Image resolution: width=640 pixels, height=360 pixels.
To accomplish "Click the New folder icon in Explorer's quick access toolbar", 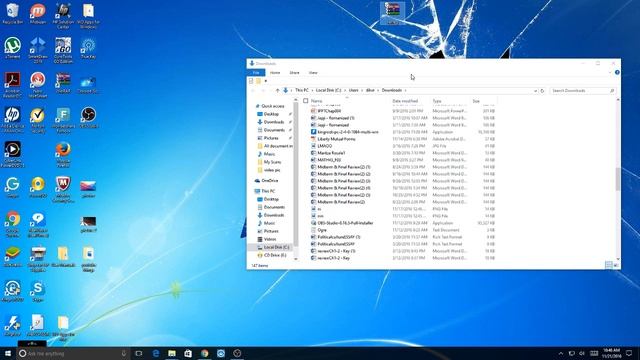I will click(x=258, y=81).
